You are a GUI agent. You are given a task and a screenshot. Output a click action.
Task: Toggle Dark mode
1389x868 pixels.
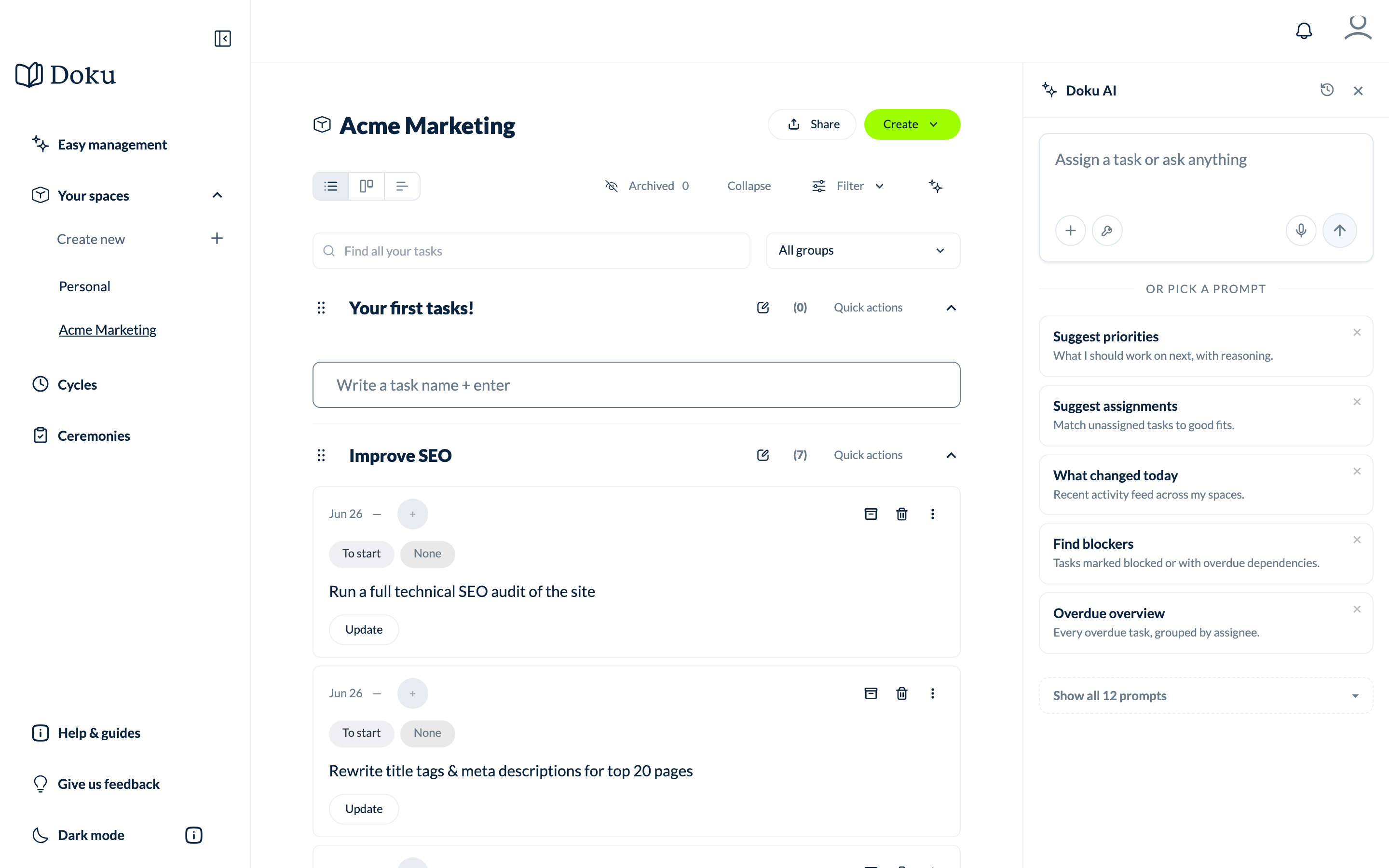pos(79,835)
